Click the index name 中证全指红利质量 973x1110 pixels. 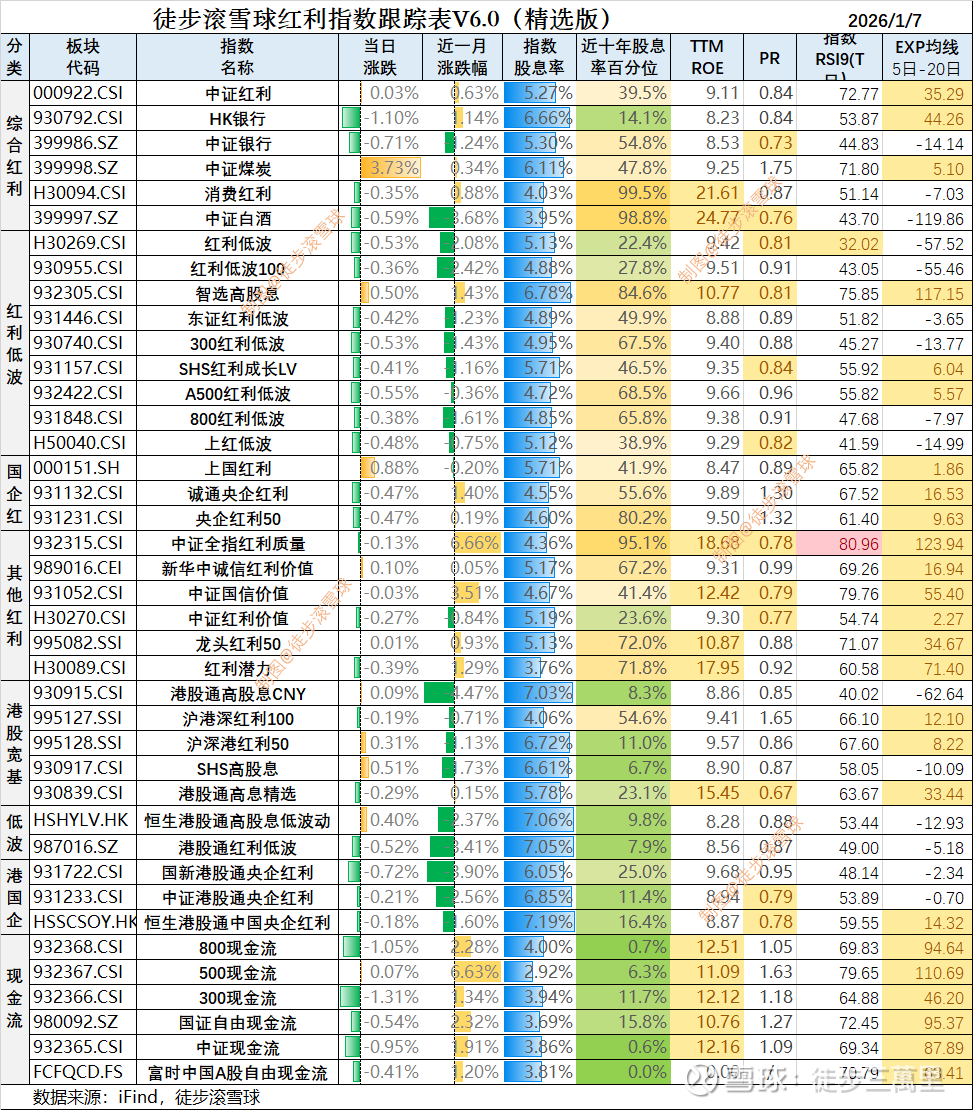coord(238,544)
